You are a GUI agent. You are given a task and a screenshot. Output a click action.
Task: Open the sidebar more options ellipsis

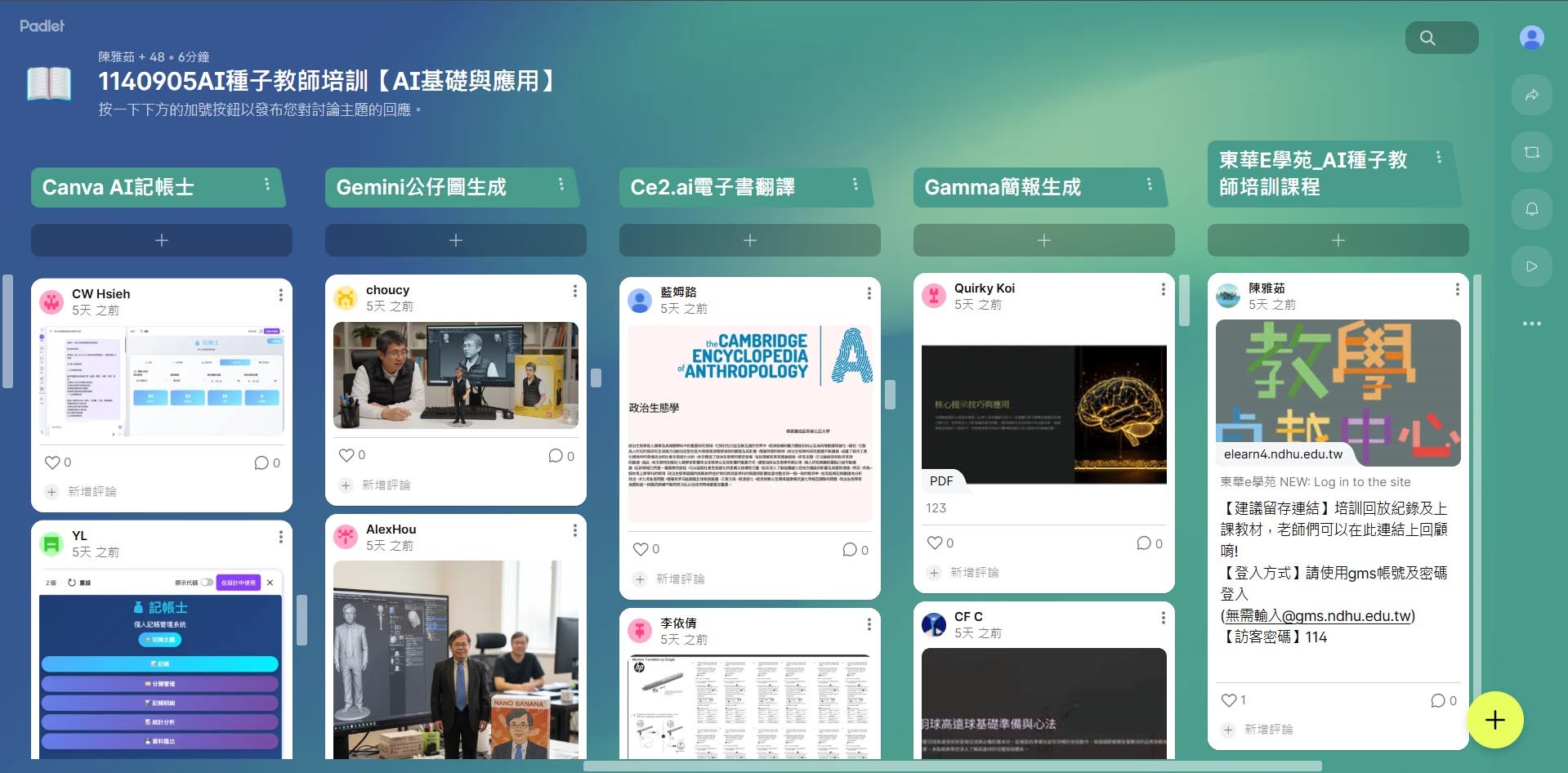1531,324
